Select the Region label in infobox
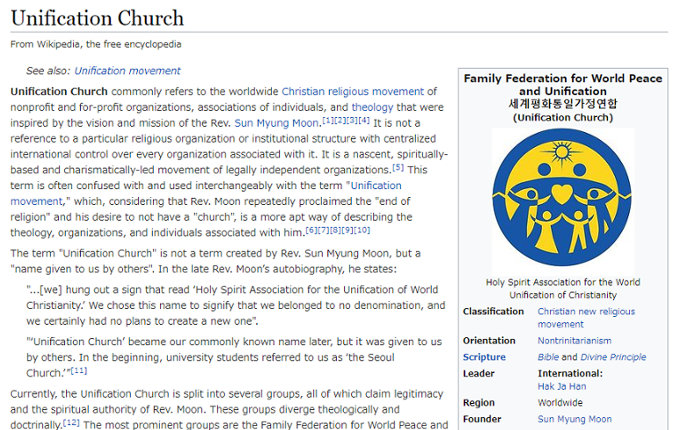 (478, 403)
